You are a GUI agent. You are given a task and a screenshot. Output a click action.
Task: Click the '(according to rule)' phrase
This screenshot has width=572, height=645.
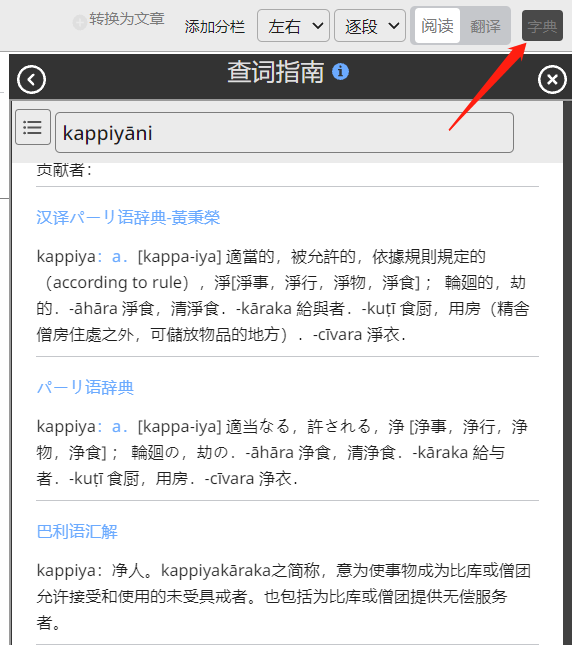(x=116, y=283)
